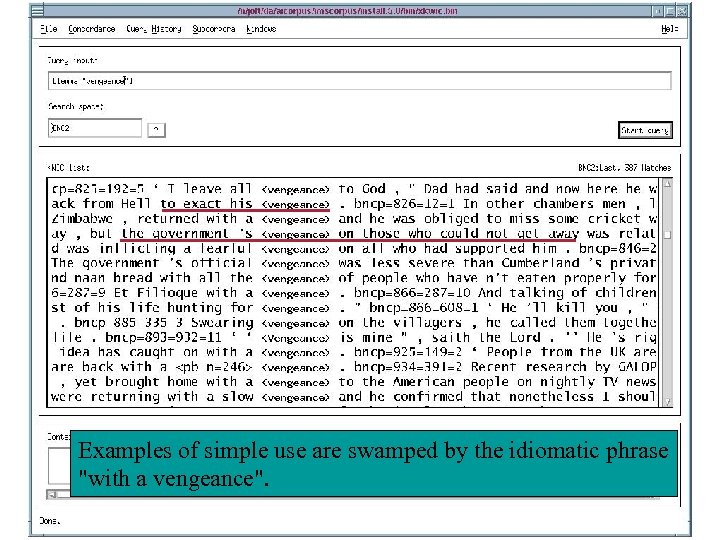This screenshot has height=540, width=720.
Task: Select line 'the government 's vengeance on those'
Action: pyautogui.click(x=354, y=234)
